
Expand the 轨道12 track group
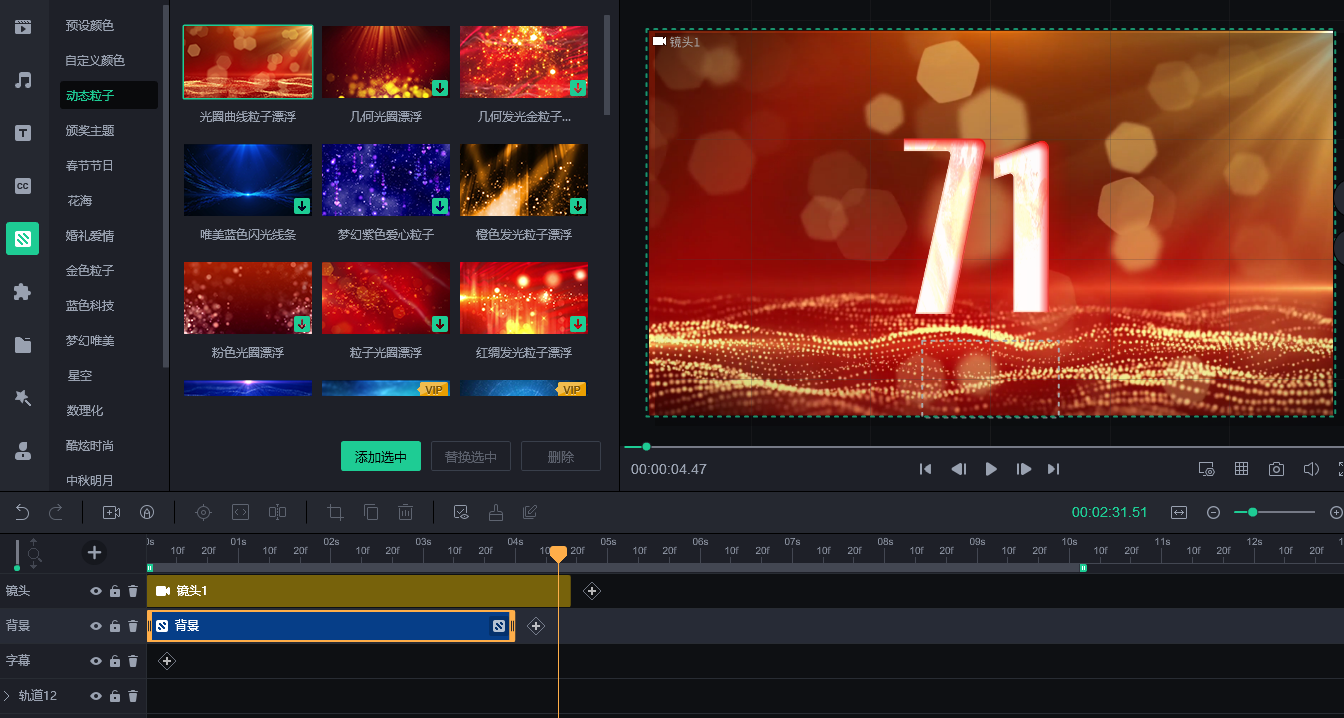(x=7, y=696)
